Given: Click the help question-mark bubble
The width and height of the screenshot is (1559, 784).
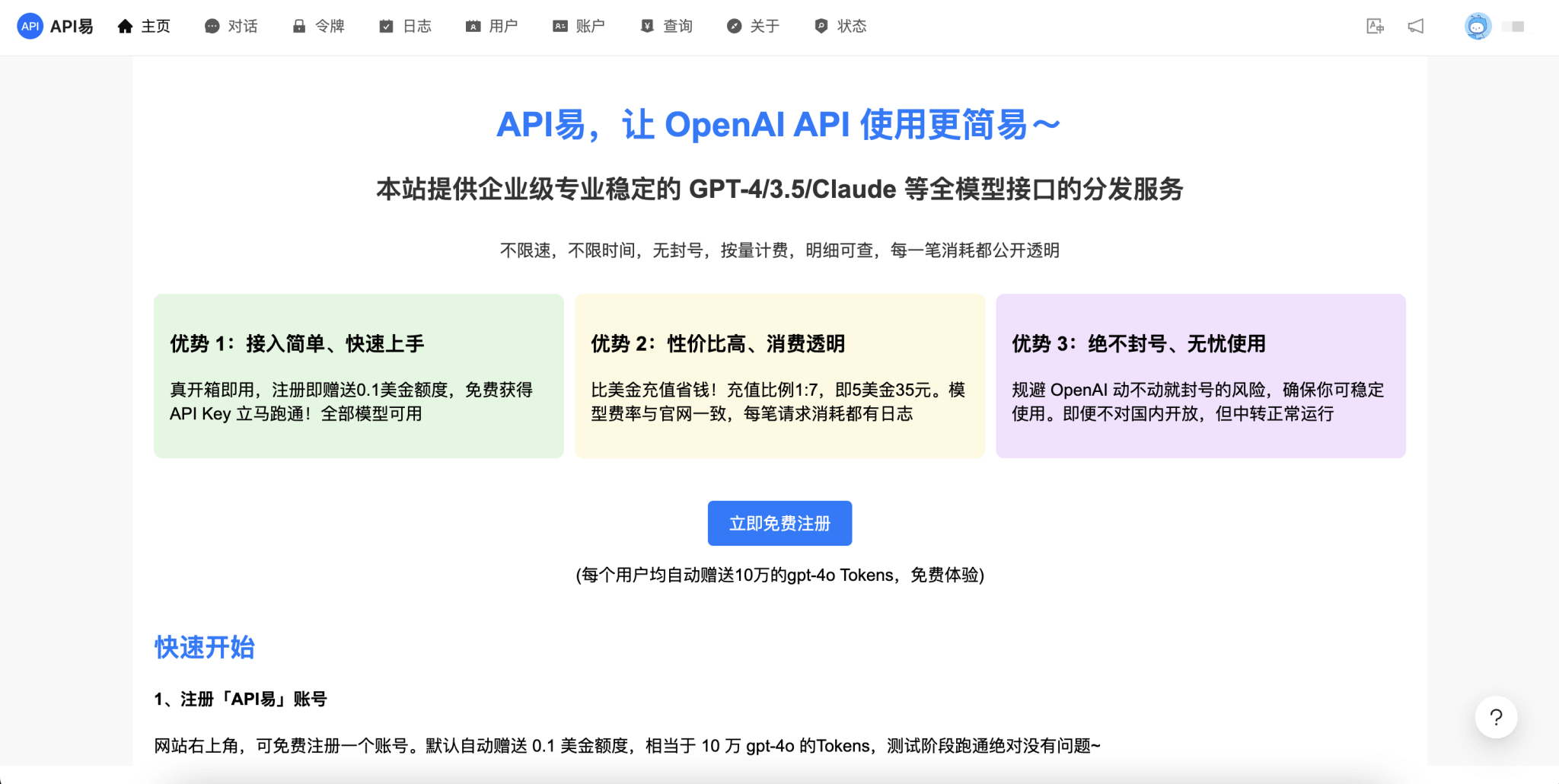Looking at the screenshot, I should (1497, 716).
